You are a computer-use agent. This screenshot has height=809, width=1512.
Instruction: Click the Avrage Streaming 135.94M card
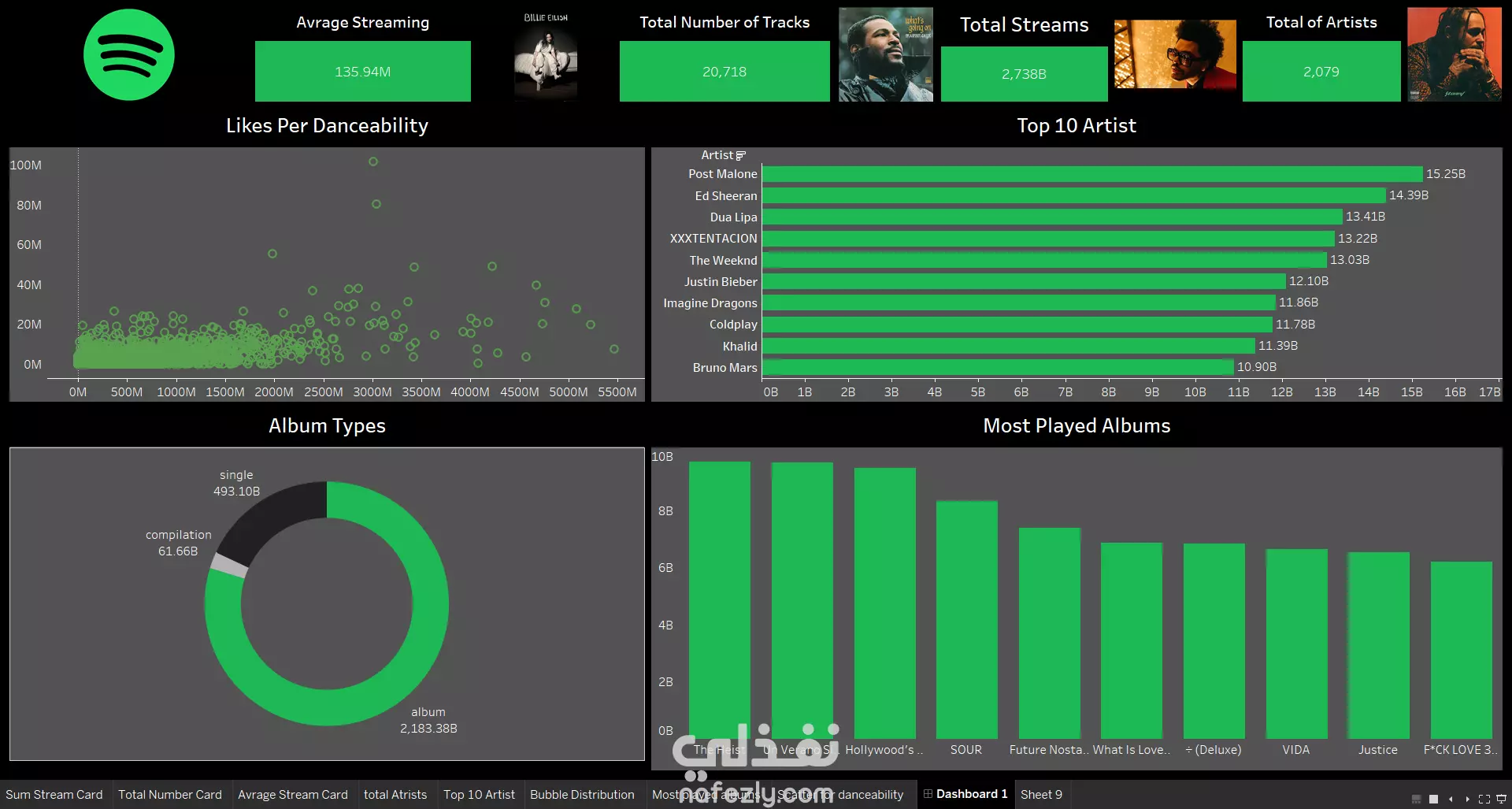click(x=363, y=71)
